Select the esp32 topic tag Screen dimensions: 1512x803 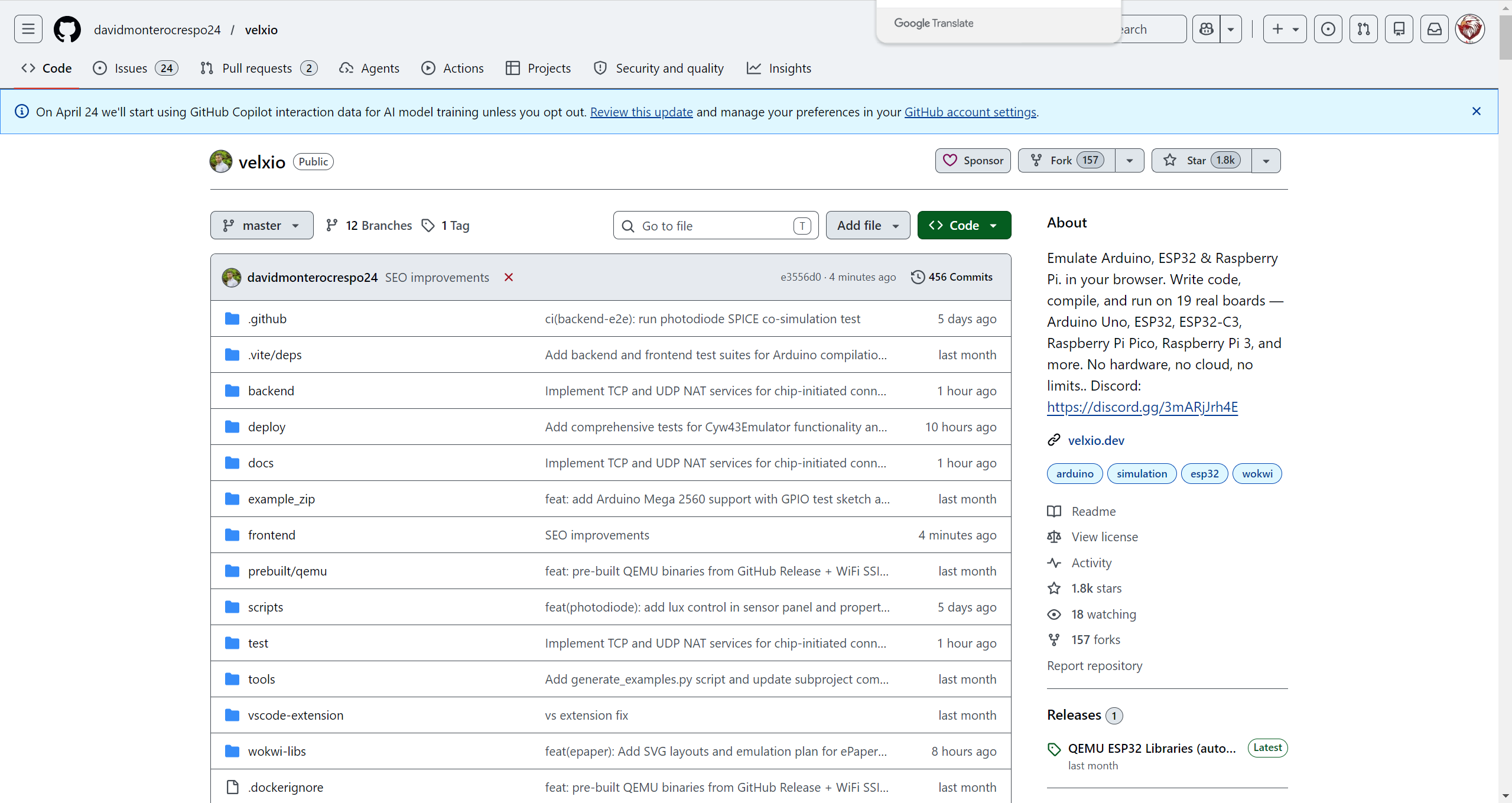(x=1204, y=473)
